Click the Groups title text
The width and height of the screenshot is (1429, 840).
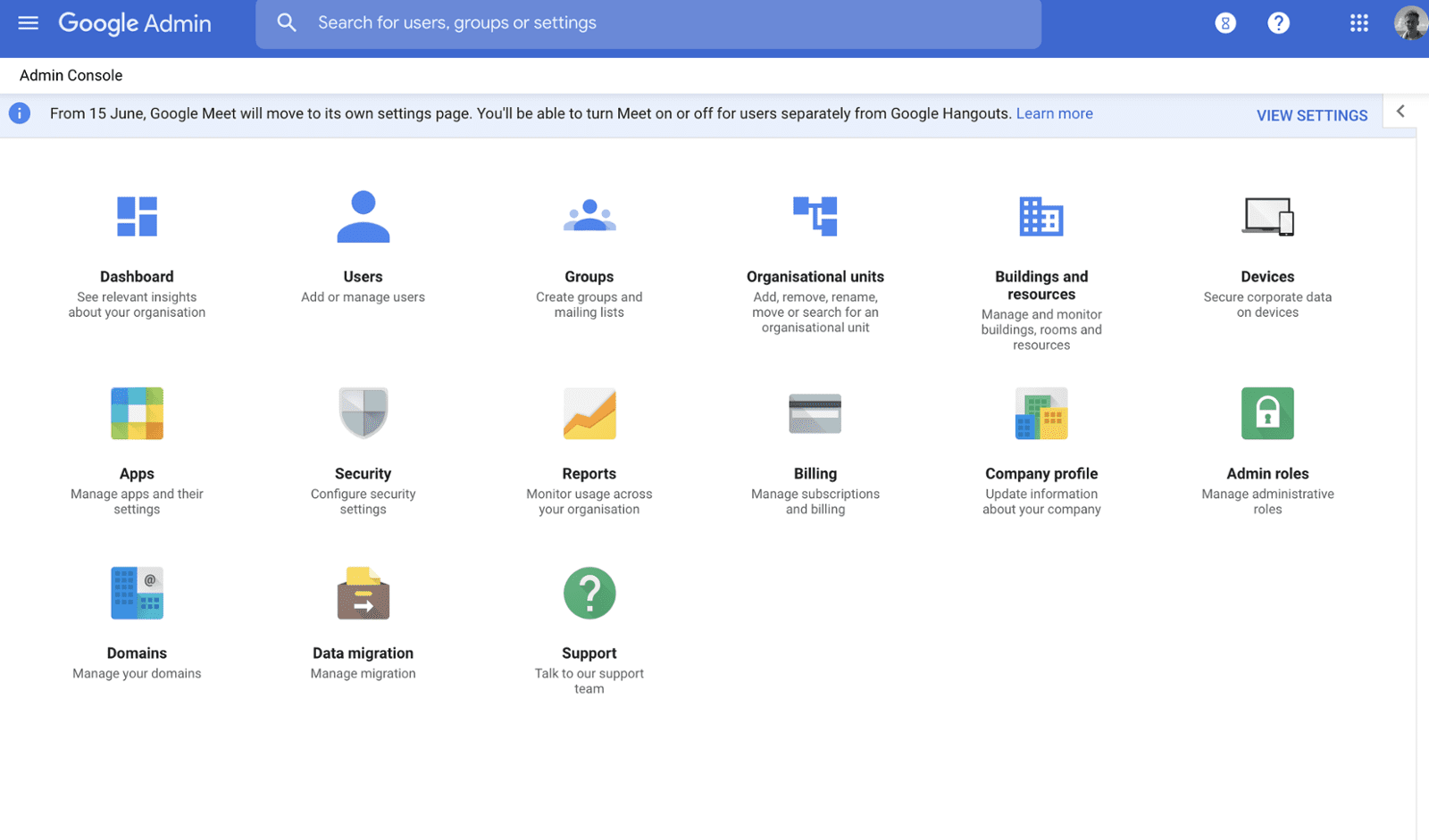pos(589,277)
